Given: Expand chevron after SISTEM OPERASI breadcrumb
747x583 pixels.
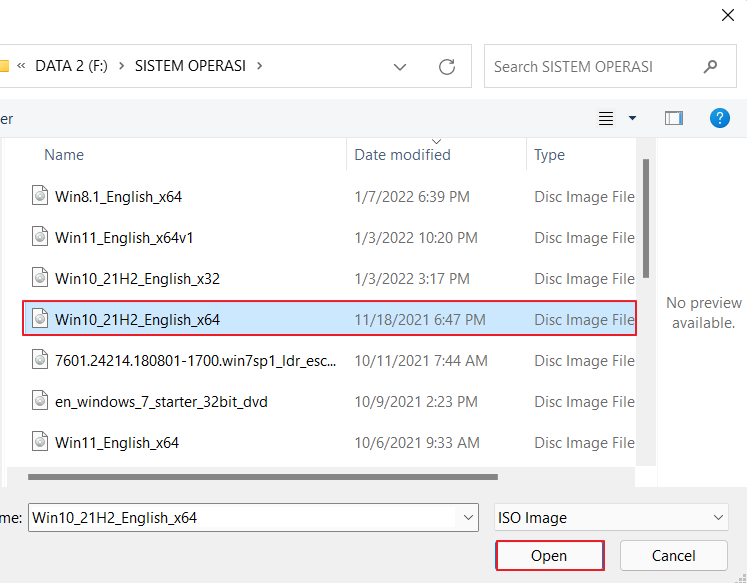Looking at the screenshot, I should tap(260, 66).
